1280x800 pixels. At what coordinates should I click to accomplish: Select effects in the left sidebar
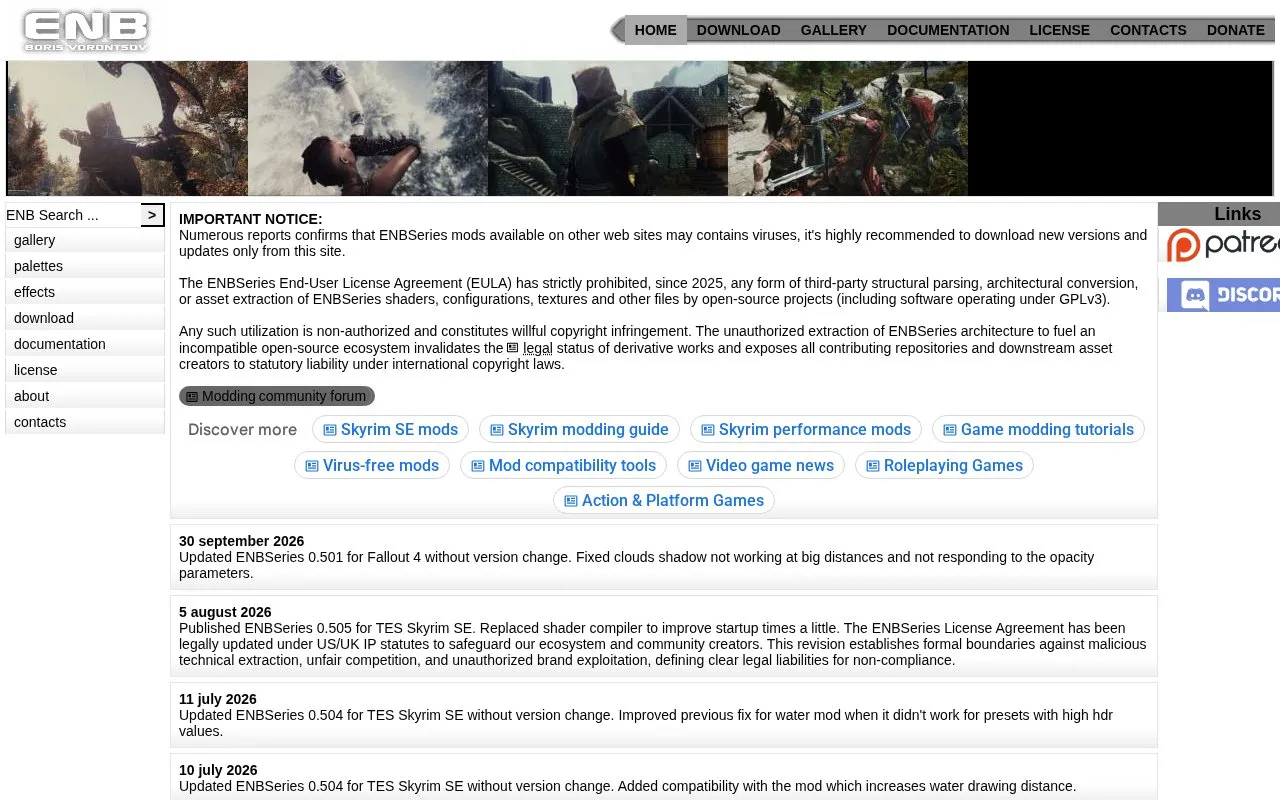point(85,292)
